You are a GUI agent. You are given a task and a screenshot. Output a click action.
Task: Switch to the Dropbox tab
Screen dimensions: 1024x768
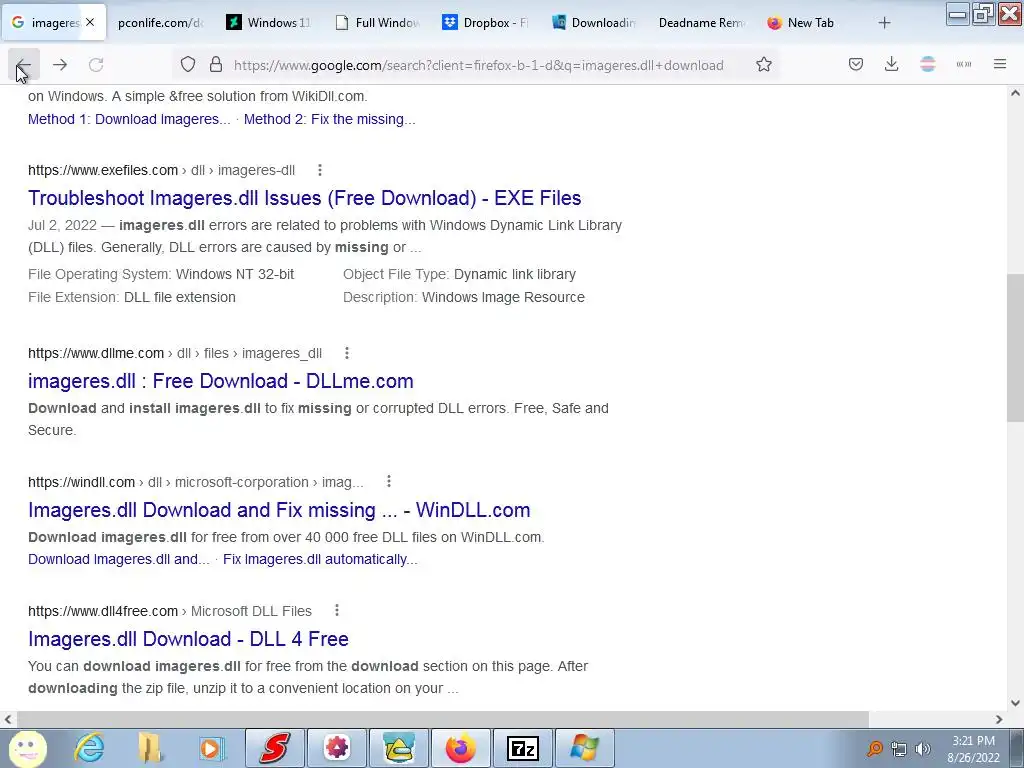click(485, 23)
